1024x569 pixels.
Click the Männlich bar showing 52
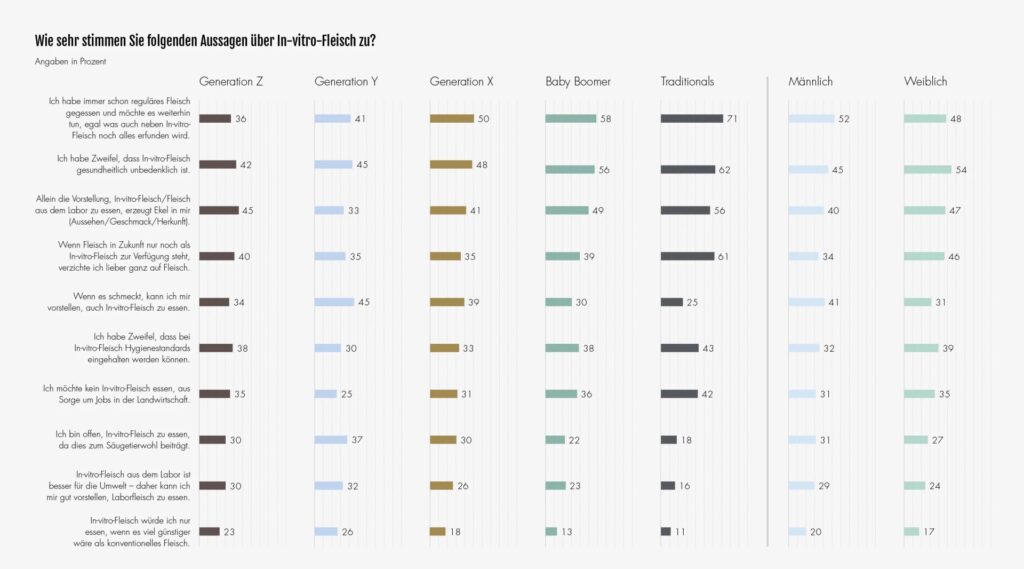(811, 119)
